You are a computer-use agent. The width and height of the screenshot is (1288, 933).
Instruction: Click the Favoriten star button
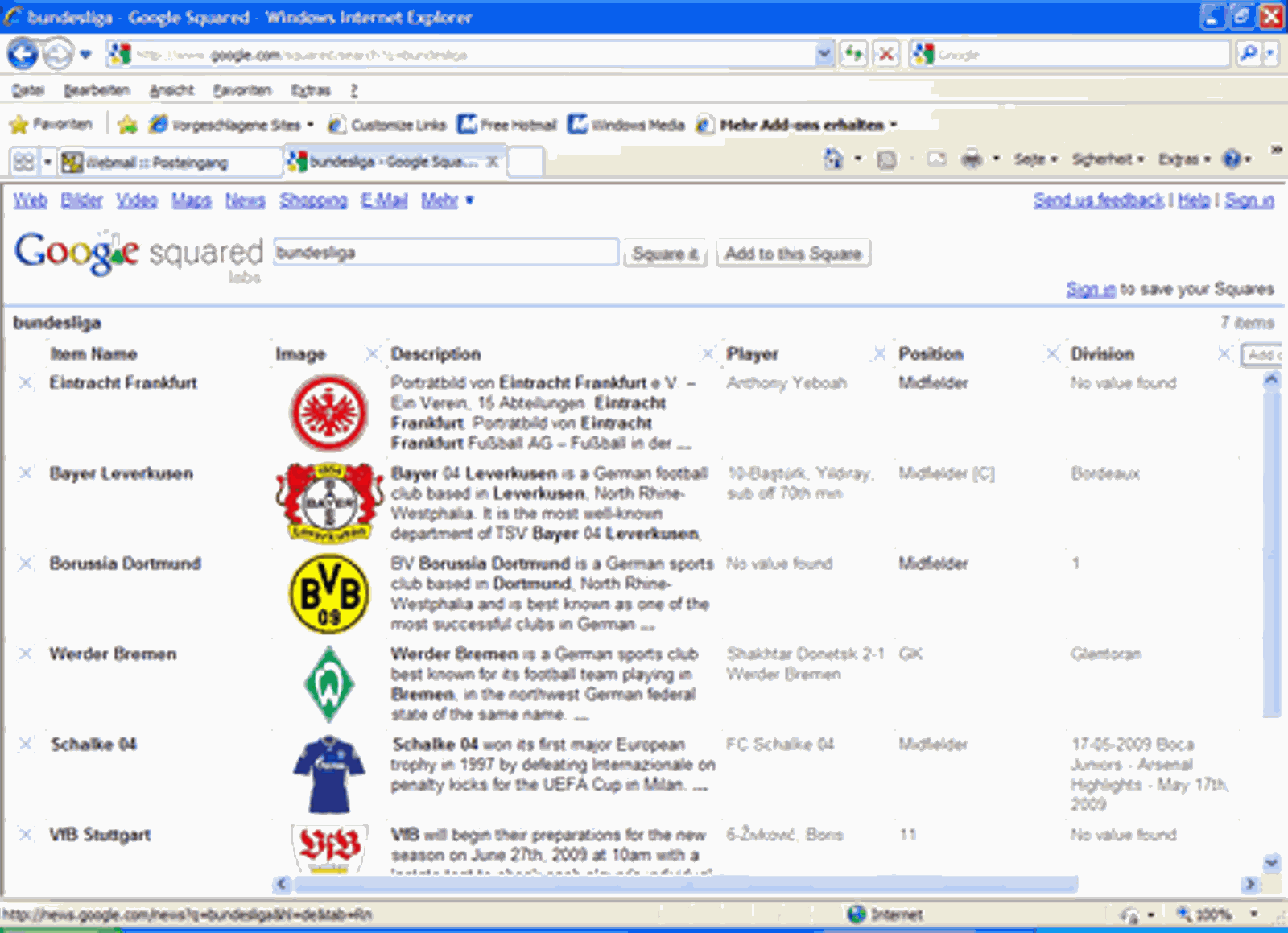(50, 124)
